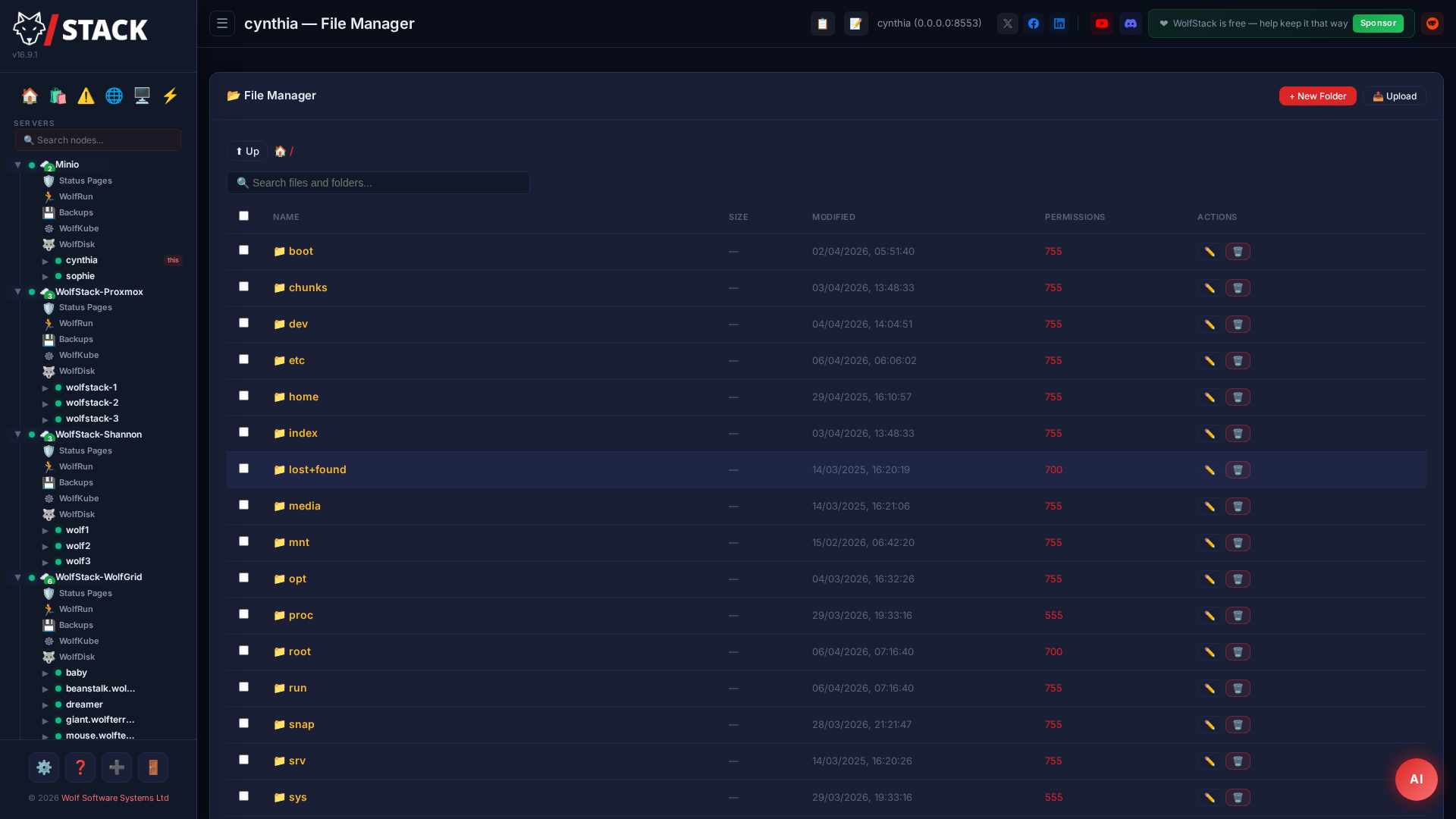Click the notepad icon in the header
This screenshot has width=1456, height=819.
[x=855, y=24]
